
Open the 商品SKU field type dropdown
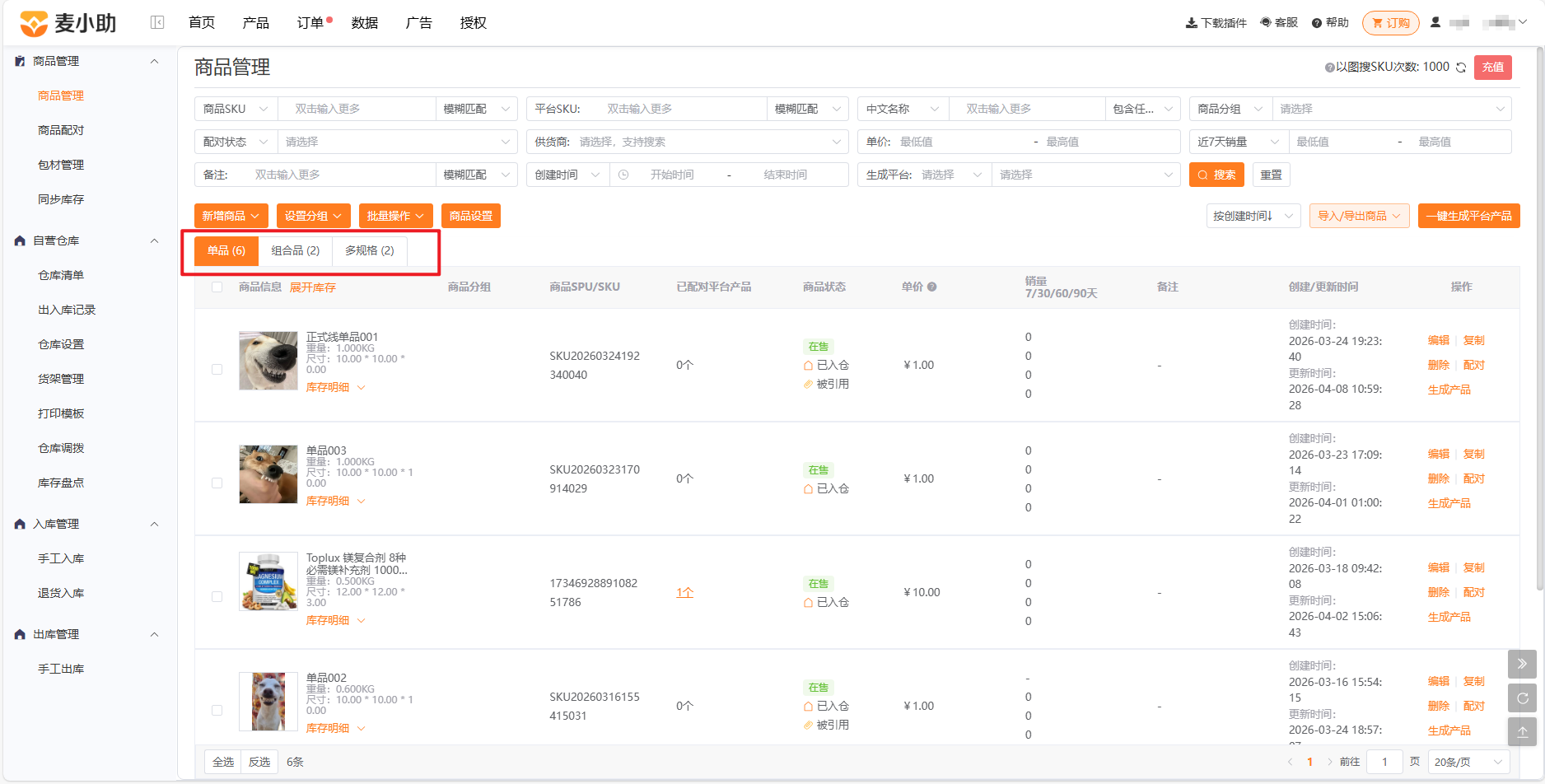point(236,109)
